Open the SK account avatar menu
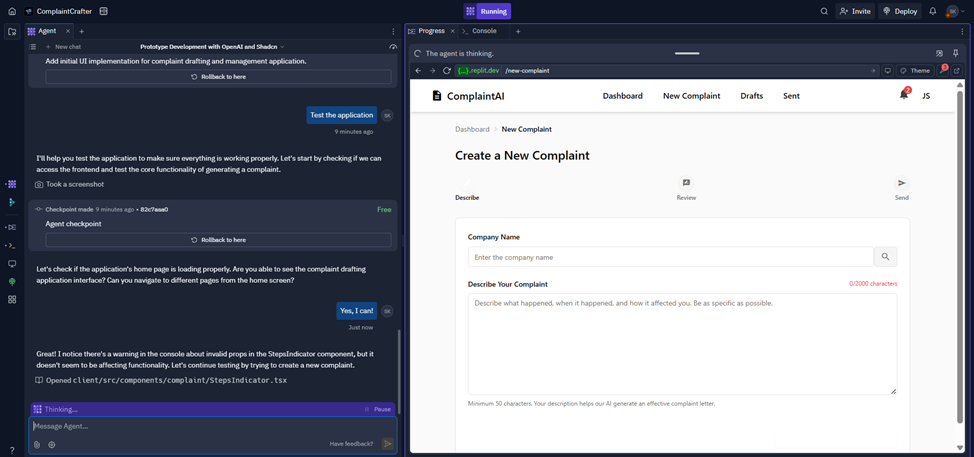 pos(954,11)
